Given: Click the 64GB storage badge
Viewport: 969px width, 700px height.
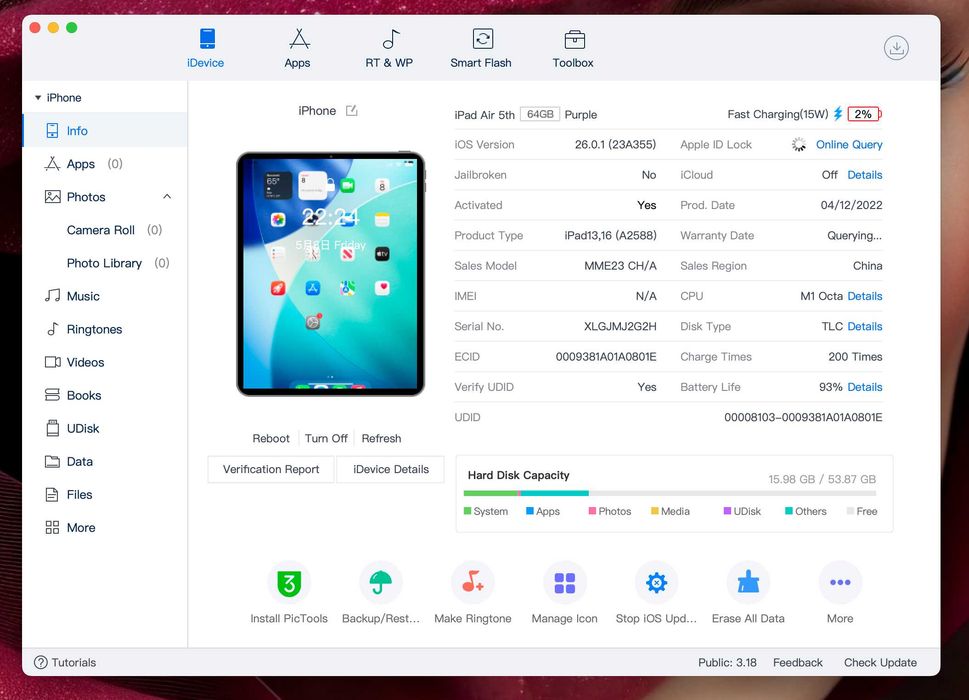Looking at the screenshot, I should coord(540,114).
